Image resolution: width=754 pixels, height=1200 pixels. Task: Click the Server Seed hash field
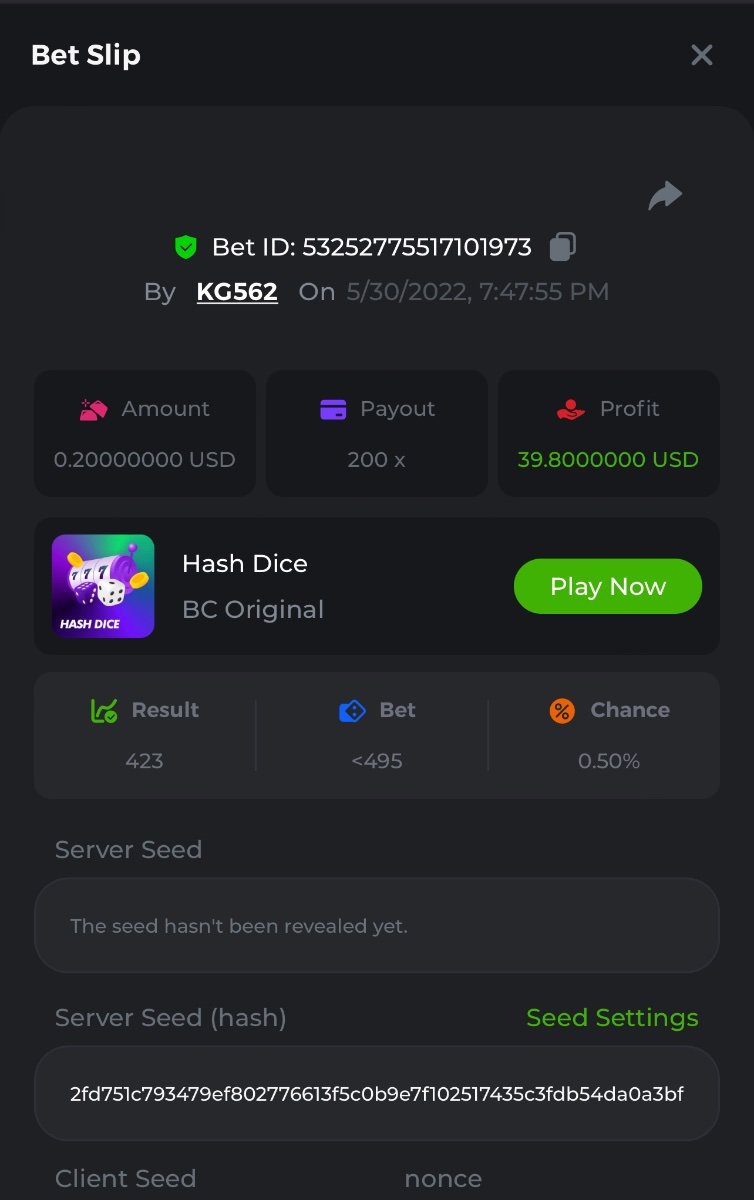tap(377, 1094)
